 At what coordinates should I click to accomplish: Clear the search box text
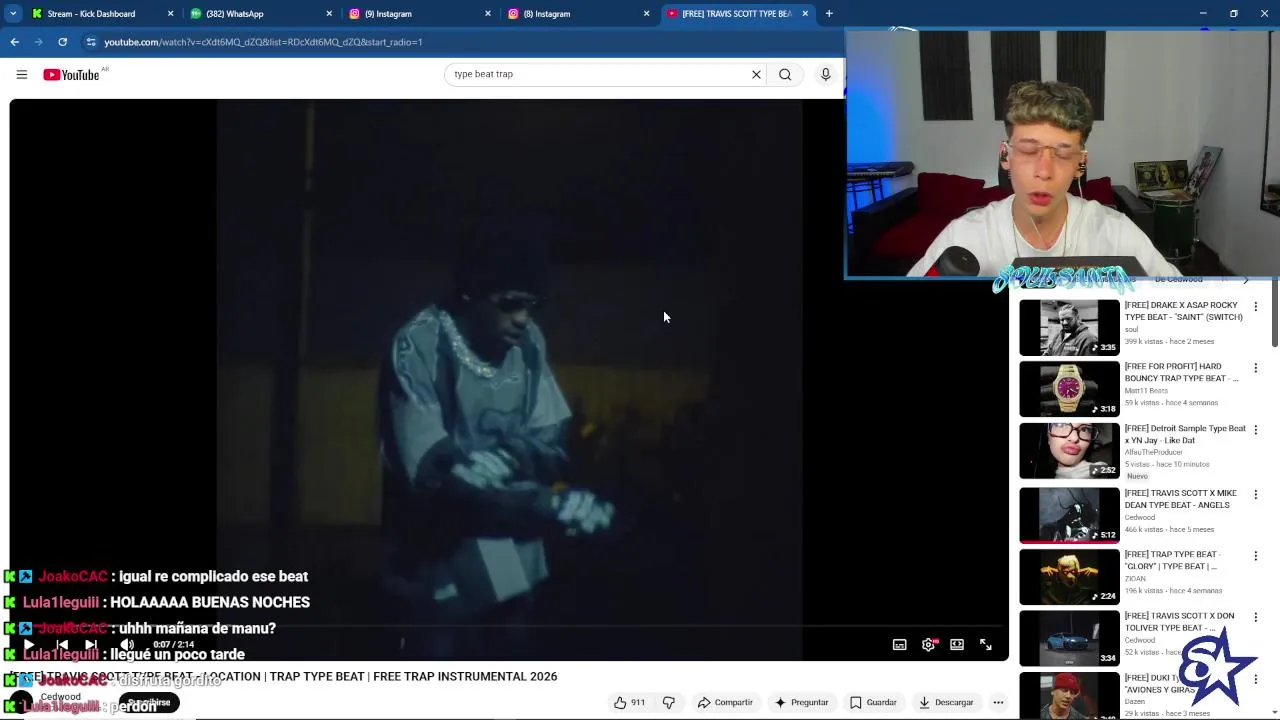(756, 74)
